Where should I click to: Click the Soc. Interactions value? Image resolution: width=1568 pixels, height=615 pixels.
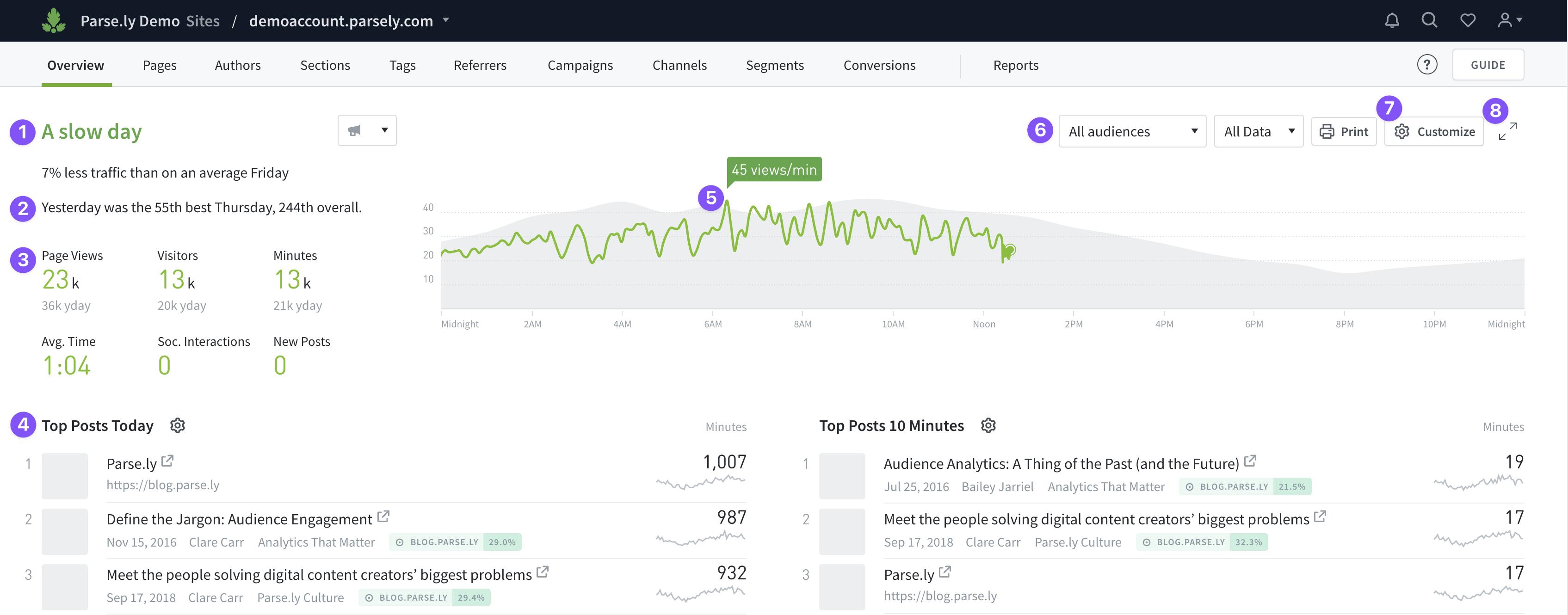[x=164, y=365]
